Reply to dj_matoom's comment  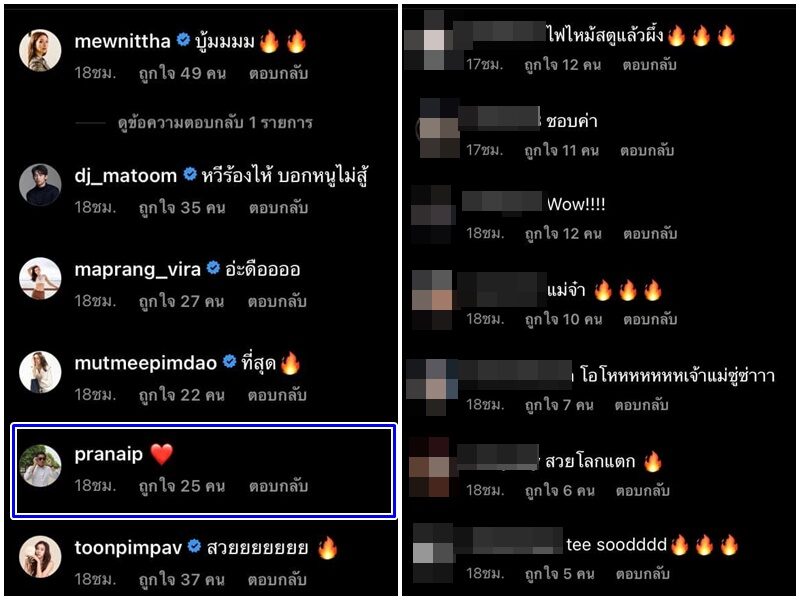[278, 208]
